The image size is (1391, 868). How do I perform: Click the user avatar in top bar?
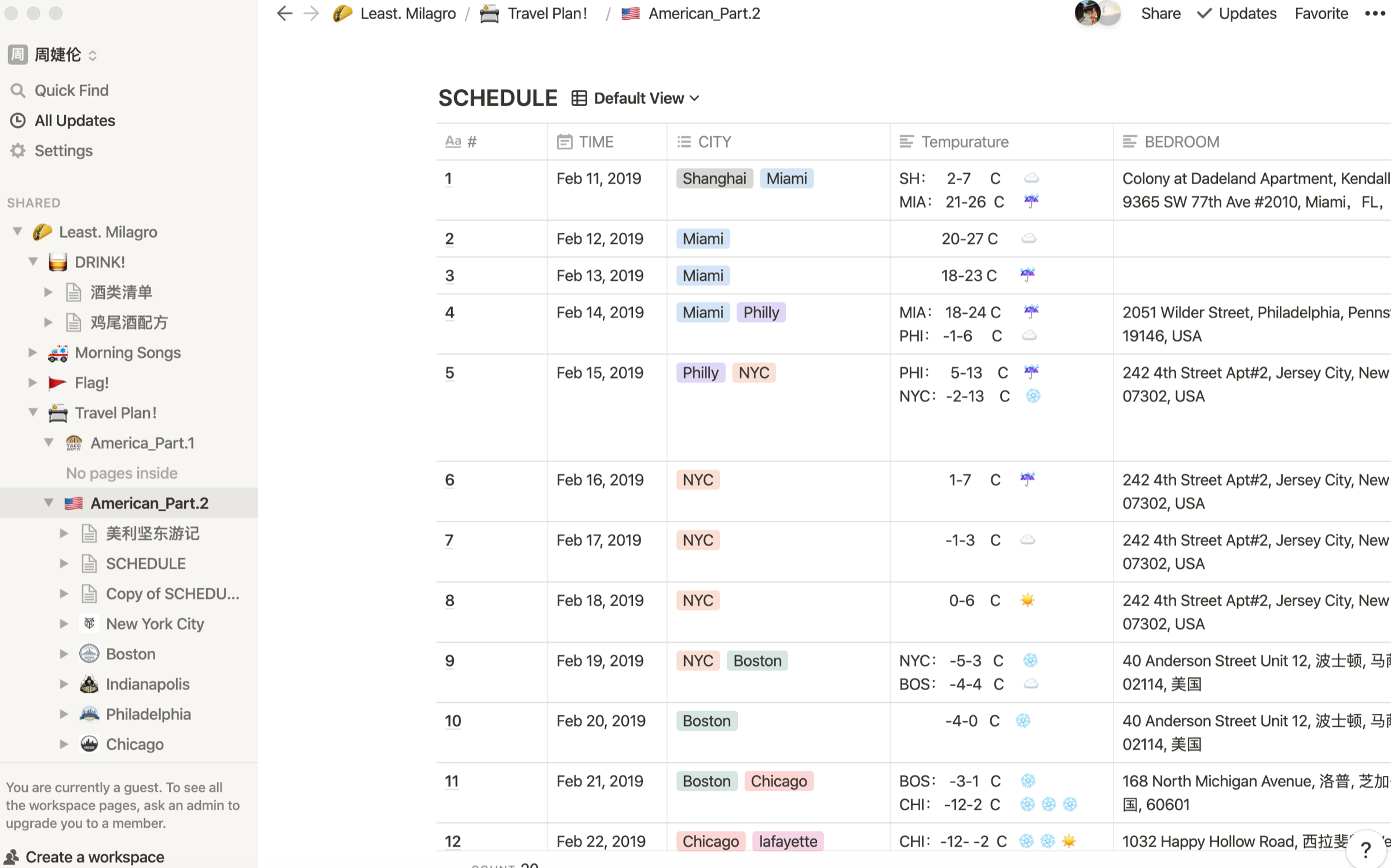tap(1088, 13)
